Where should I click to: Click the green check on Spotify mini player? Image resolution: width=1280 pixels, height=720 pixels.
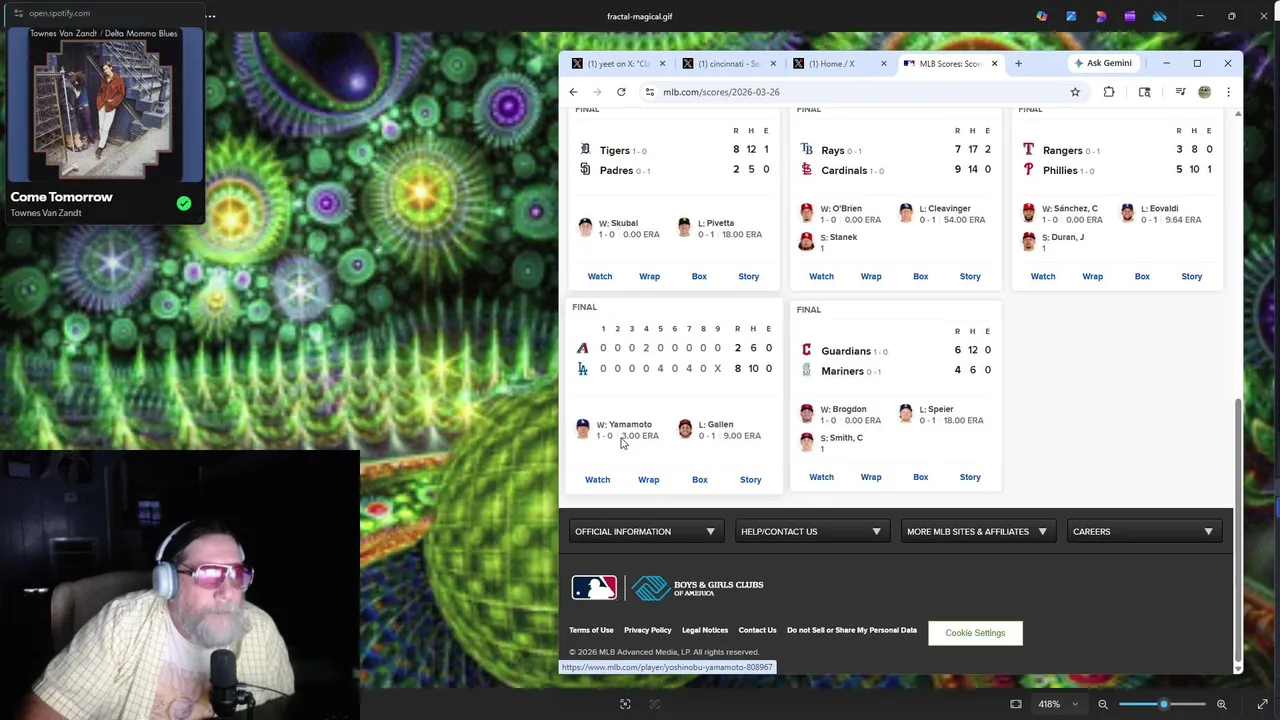coord(184,203)
